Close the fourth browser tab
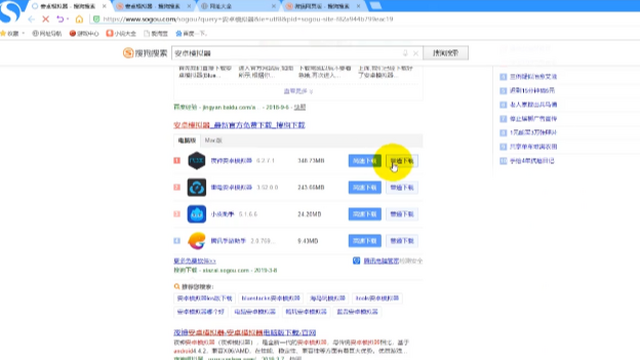 [x=358, y=6]
